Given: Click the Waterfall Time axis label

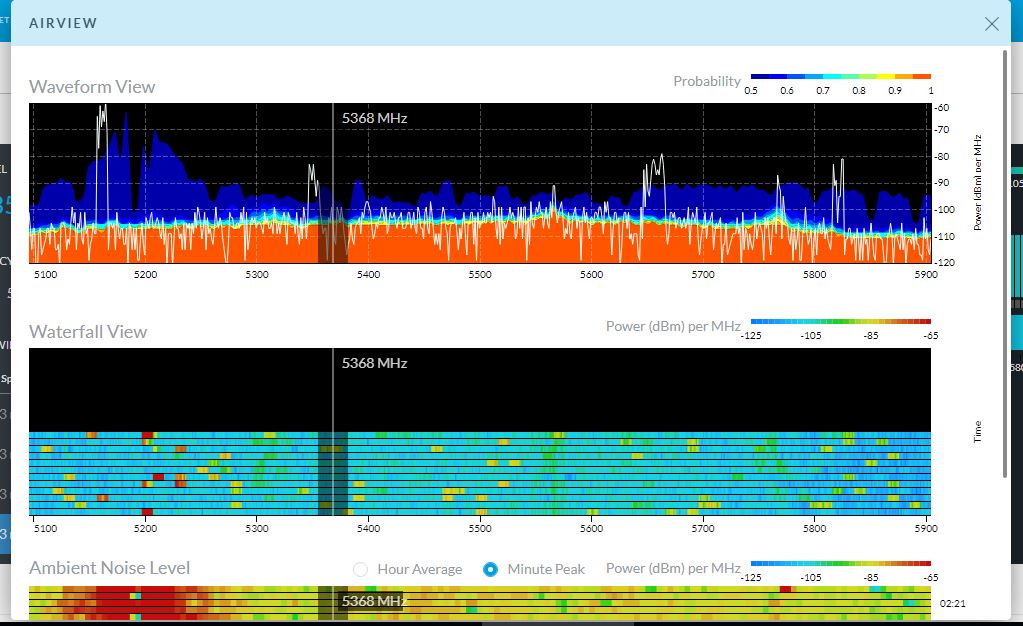Looking at the screenshot, I should pos(977,431).
